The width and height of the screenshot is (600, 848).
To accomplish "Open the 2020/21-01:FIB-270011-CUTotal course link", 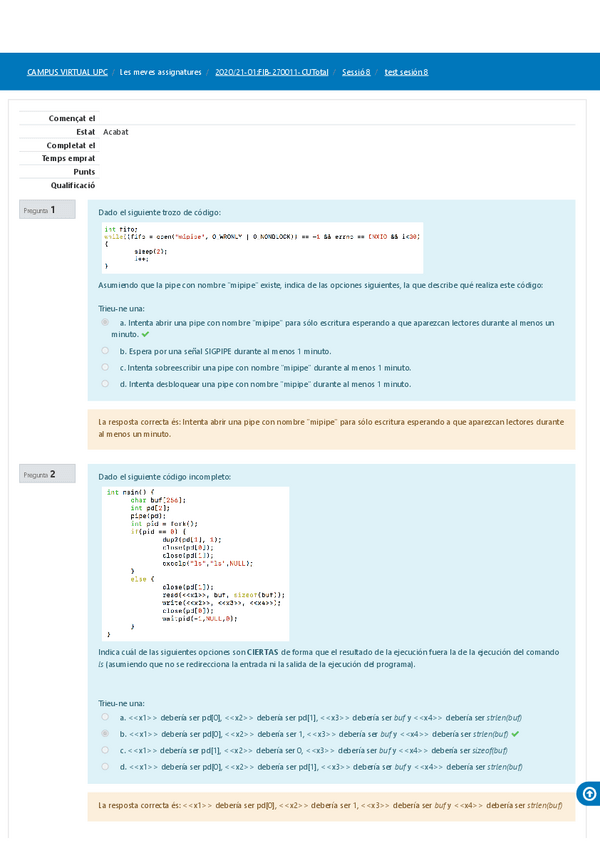I will (x=272, y=72).
